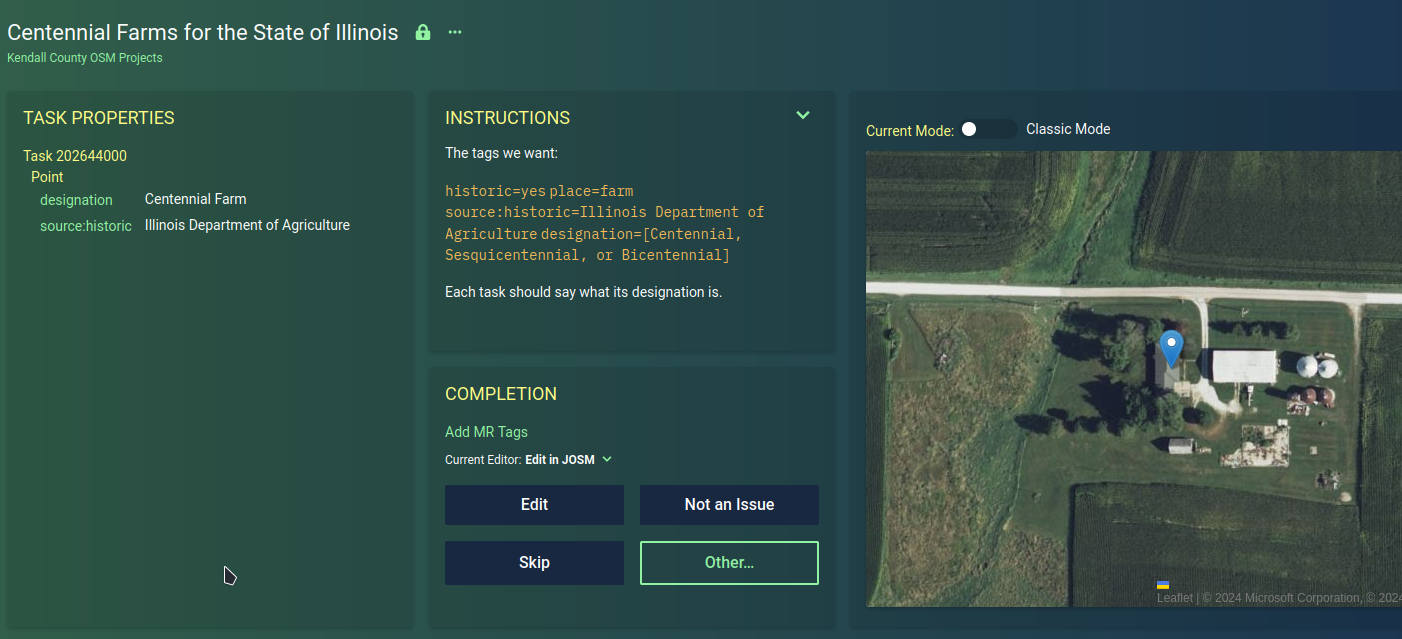
Task: Mark the task as Not an Issue
Action: [729, 505]
